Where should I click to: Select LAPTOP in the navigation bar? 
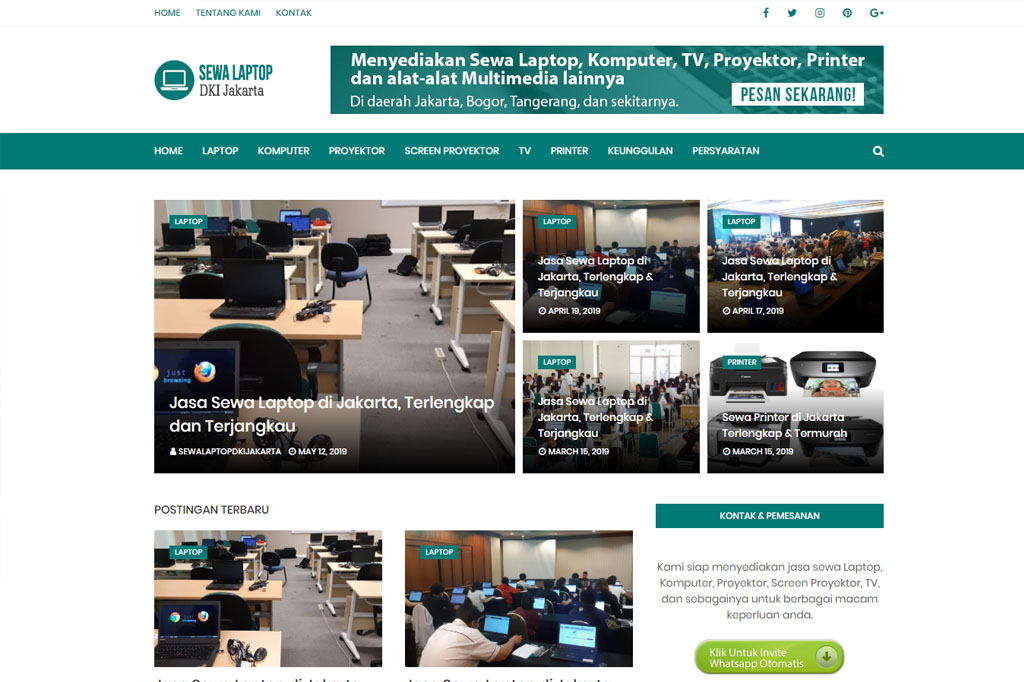220,151
